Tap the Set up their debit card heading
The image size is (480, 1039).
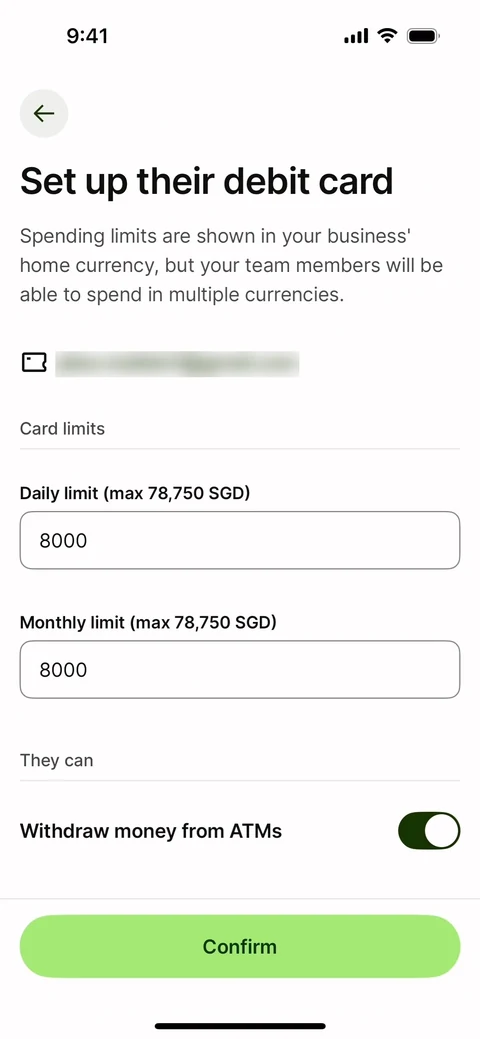(x=207, y=181)
